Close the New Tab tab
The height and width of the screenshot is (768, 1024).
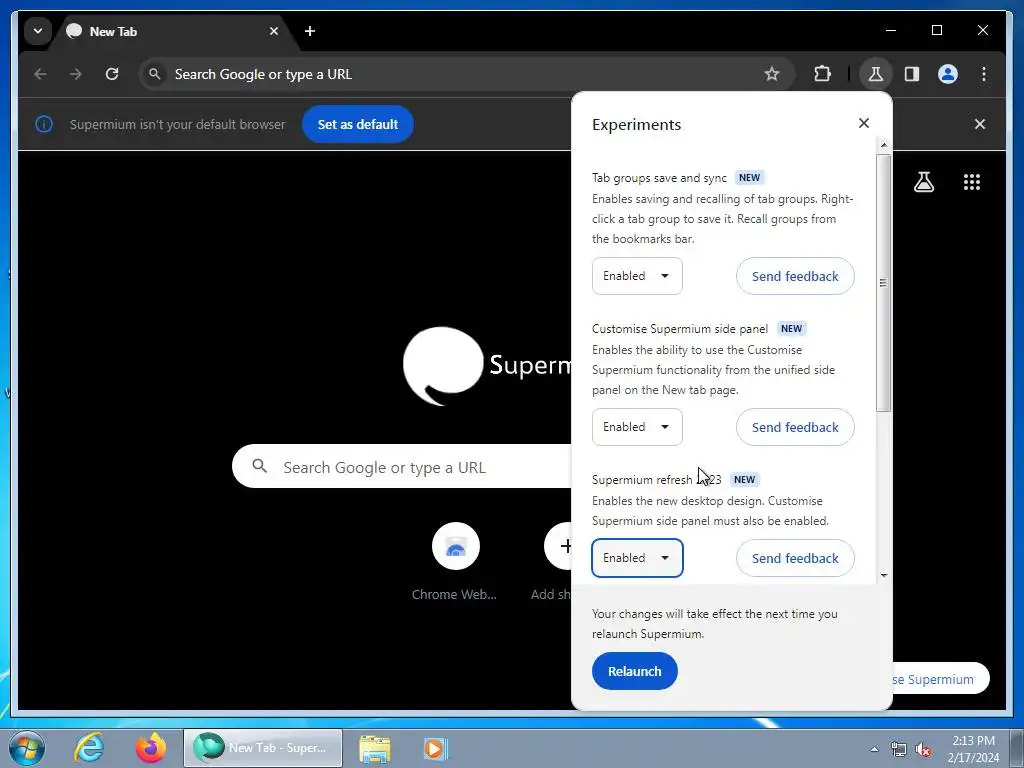tap(274, 31)
